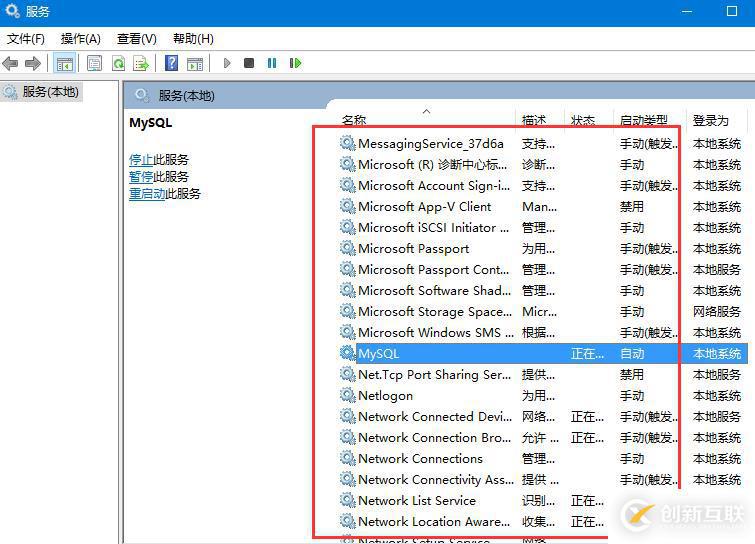Click the Stop service square icon
The width and height of the screenshot is (755, 544).
pyautogui.click(x=249, y=63)
